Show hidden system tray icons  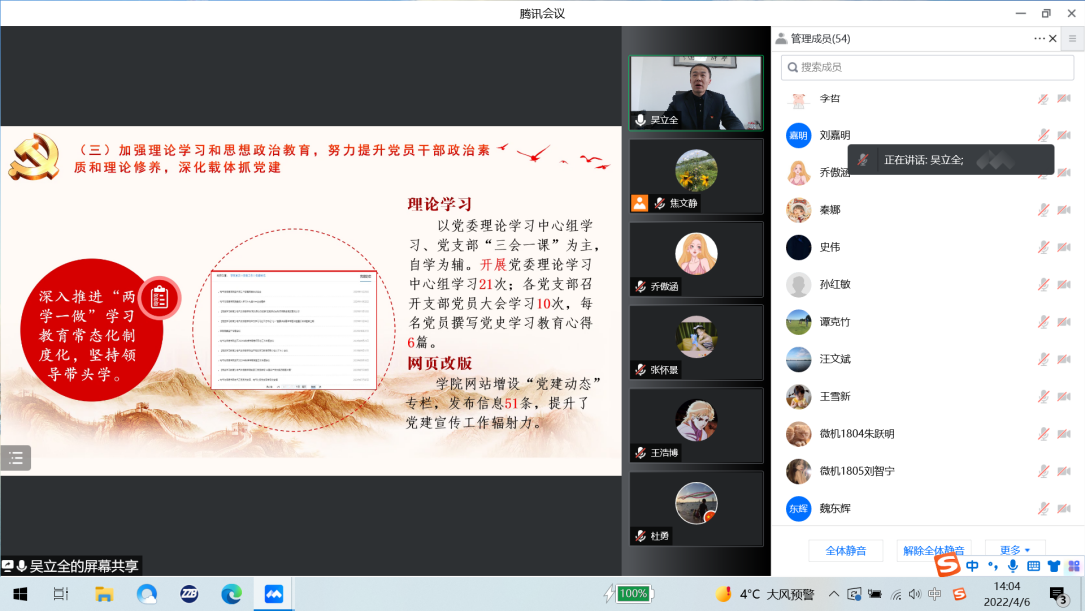[834, 594]
